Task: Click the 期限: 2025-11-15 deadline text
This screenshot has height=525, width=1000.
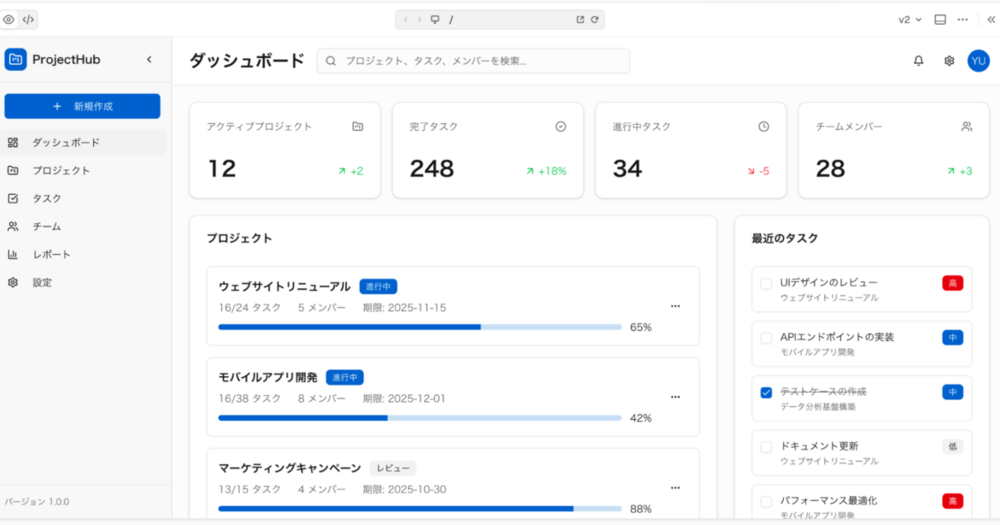Action: click(x=404, y=307)
